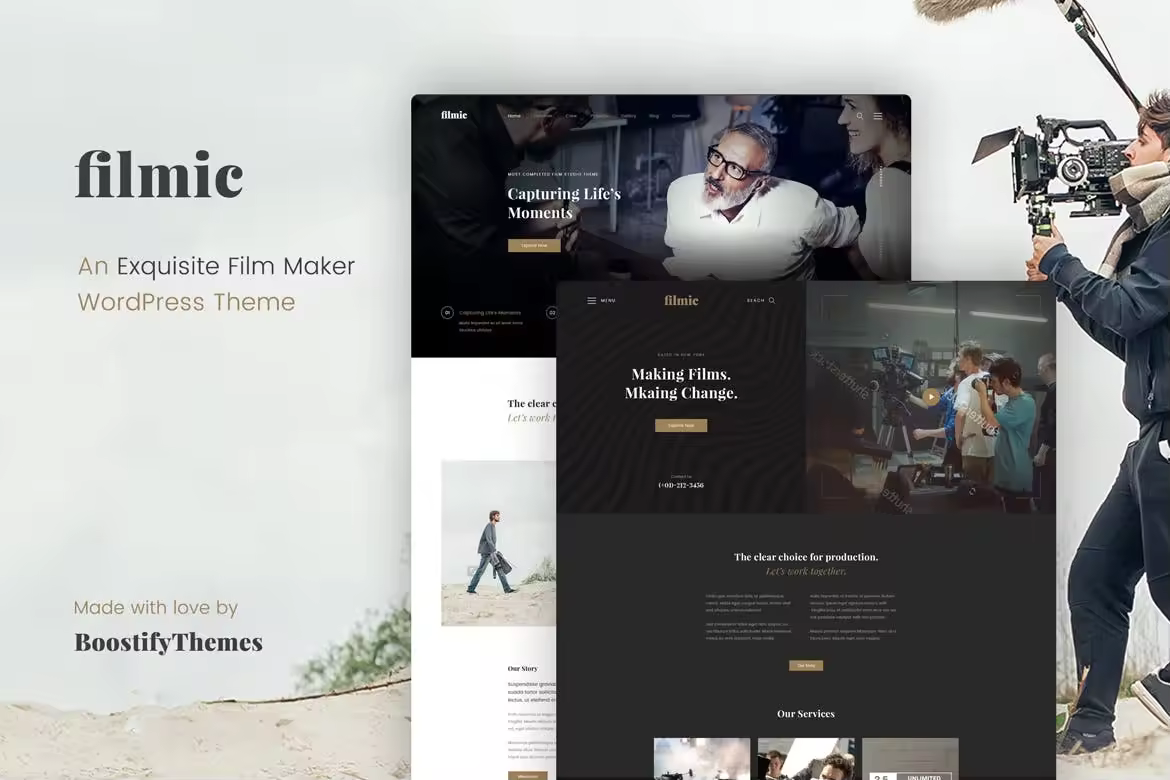Viewport: 1170px width, 780px height.
Task: Click 'An Exquisite Film Maker' subtitle text
Action: click(216, 266)
